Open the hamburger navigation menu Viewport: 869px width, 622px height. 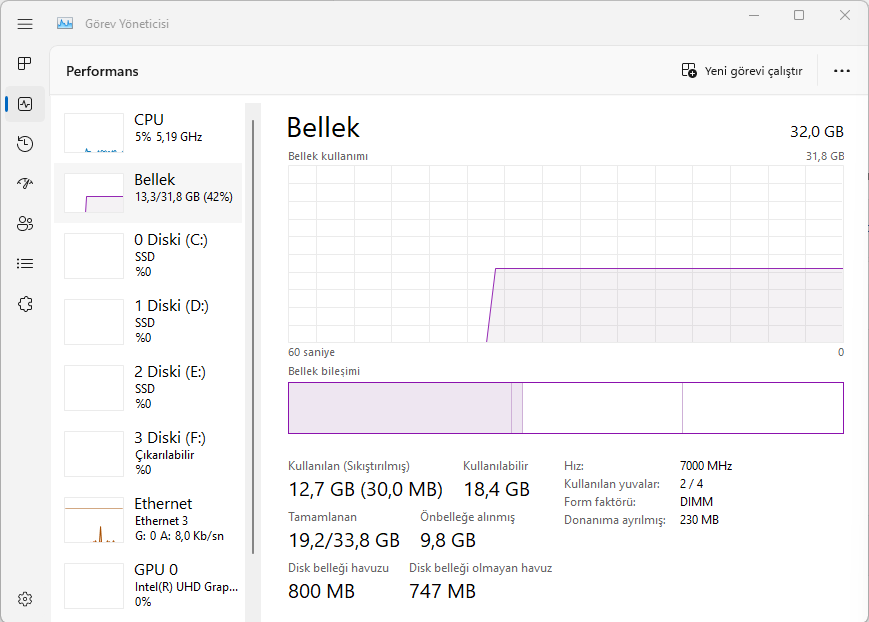point(25,23)
